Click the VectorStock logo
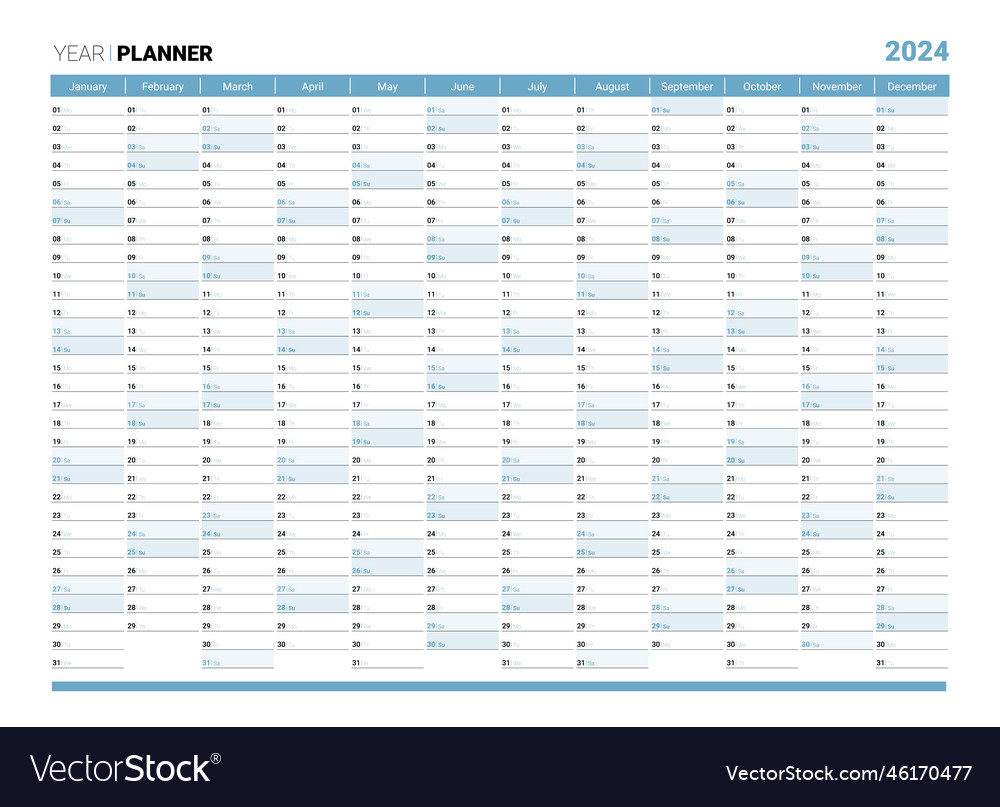Viewport: 1000px width, 807px height. [x=121, y=768]
